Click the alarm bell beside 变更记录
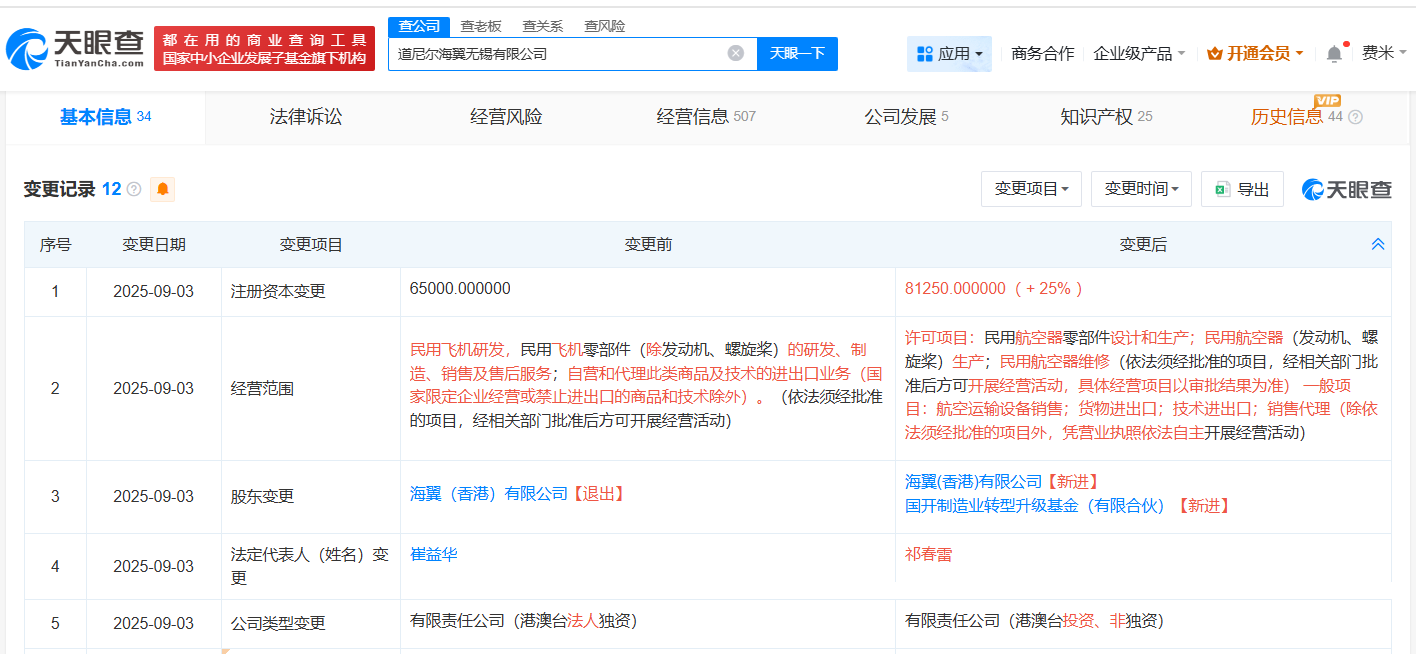 [x=163, y=188]
